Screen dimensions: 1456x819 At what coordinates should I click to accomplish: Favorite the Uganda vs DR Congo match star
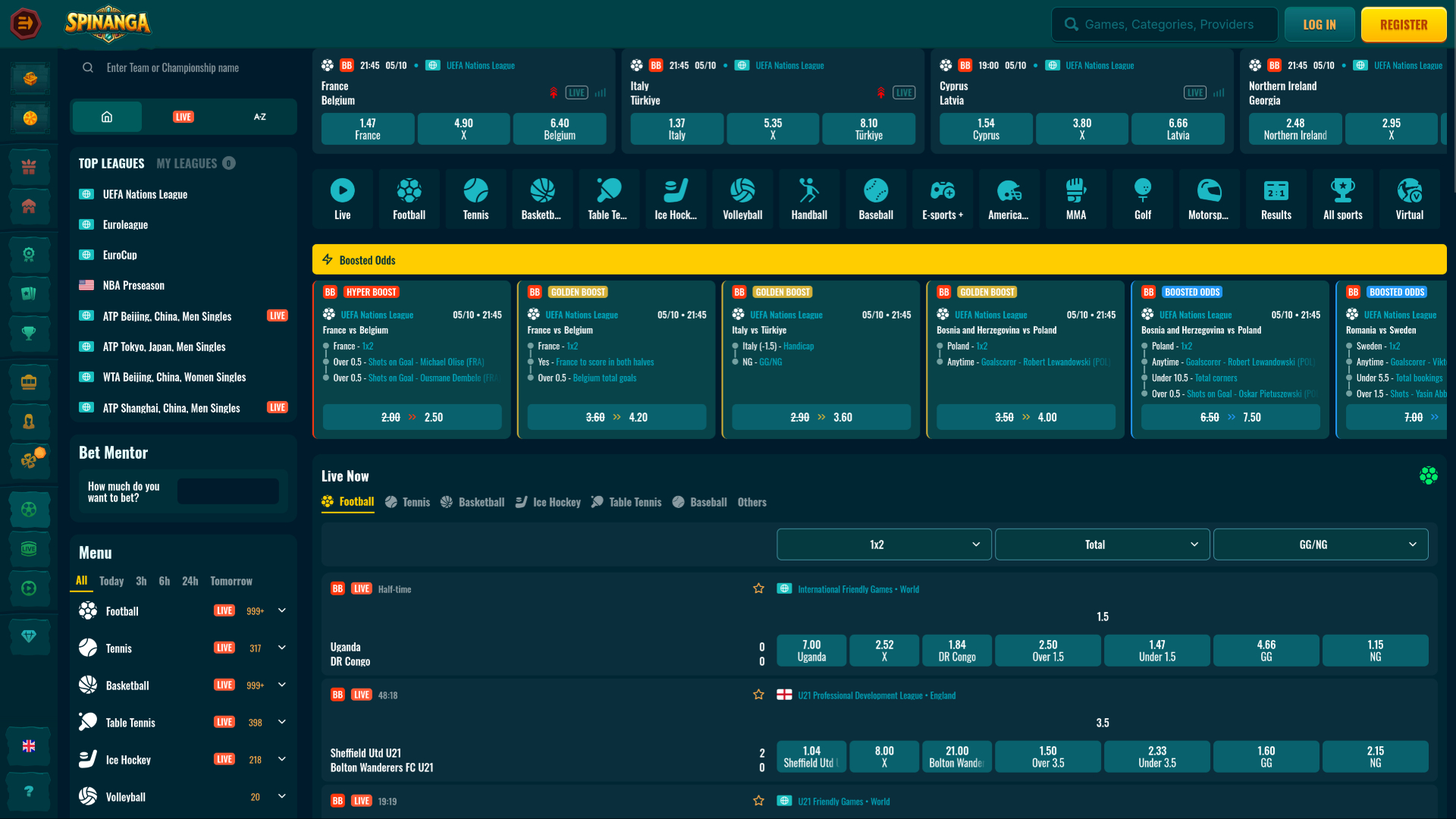click(x=758, y=588)
